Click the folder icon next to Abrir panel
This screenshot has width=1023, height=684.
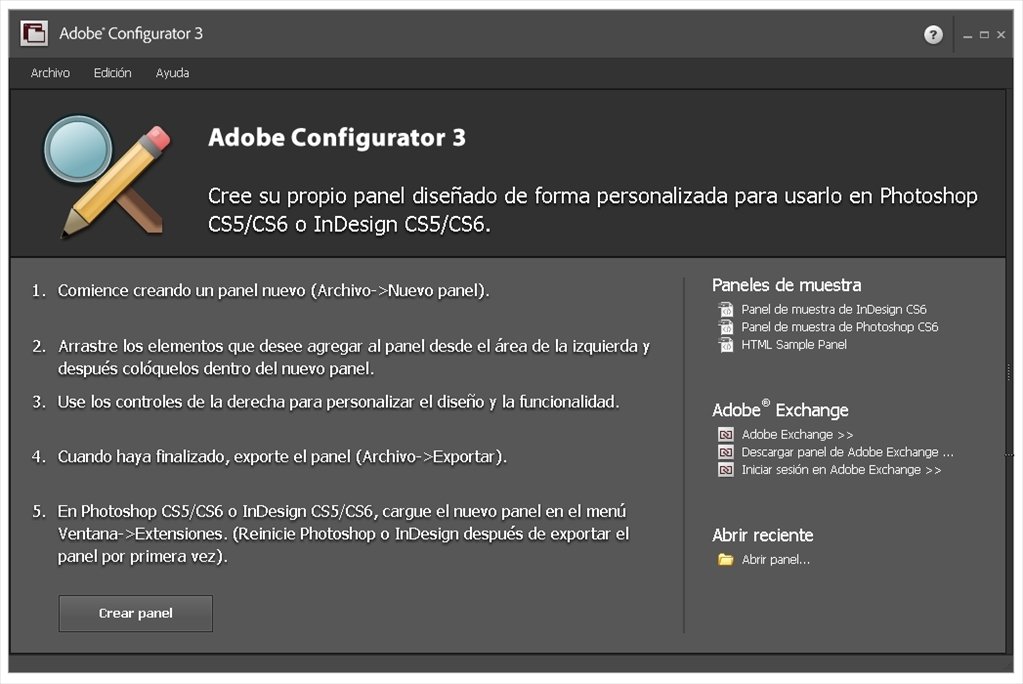click(725, 559)
